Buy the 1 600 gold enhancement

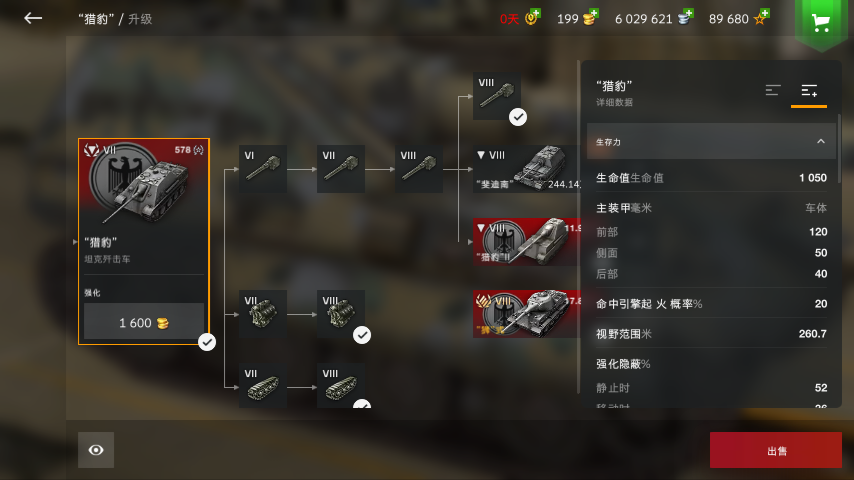click(144, 323)
